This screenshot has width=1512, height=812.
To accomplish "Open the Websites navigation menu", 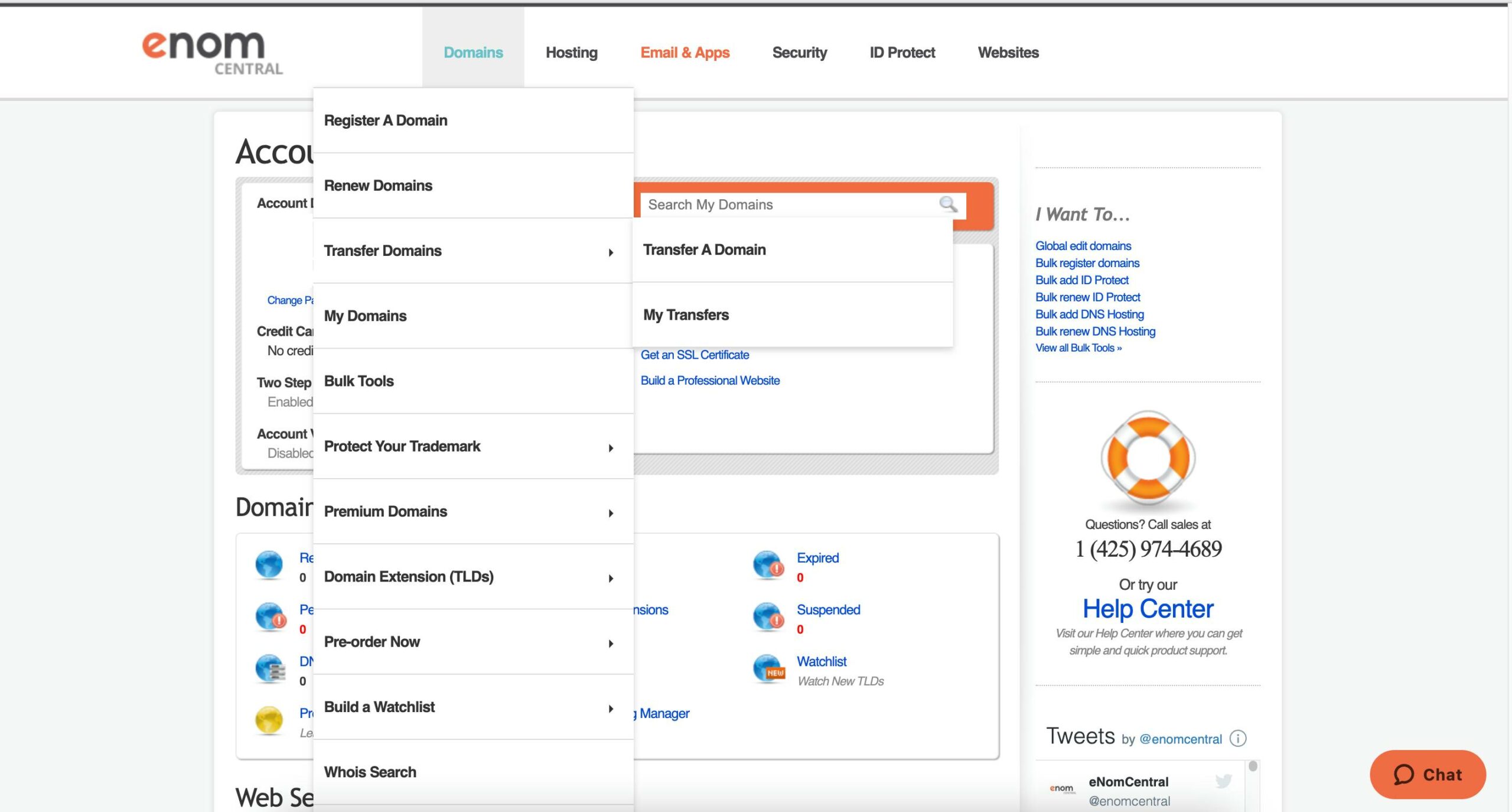I will tap(1008, 53).
